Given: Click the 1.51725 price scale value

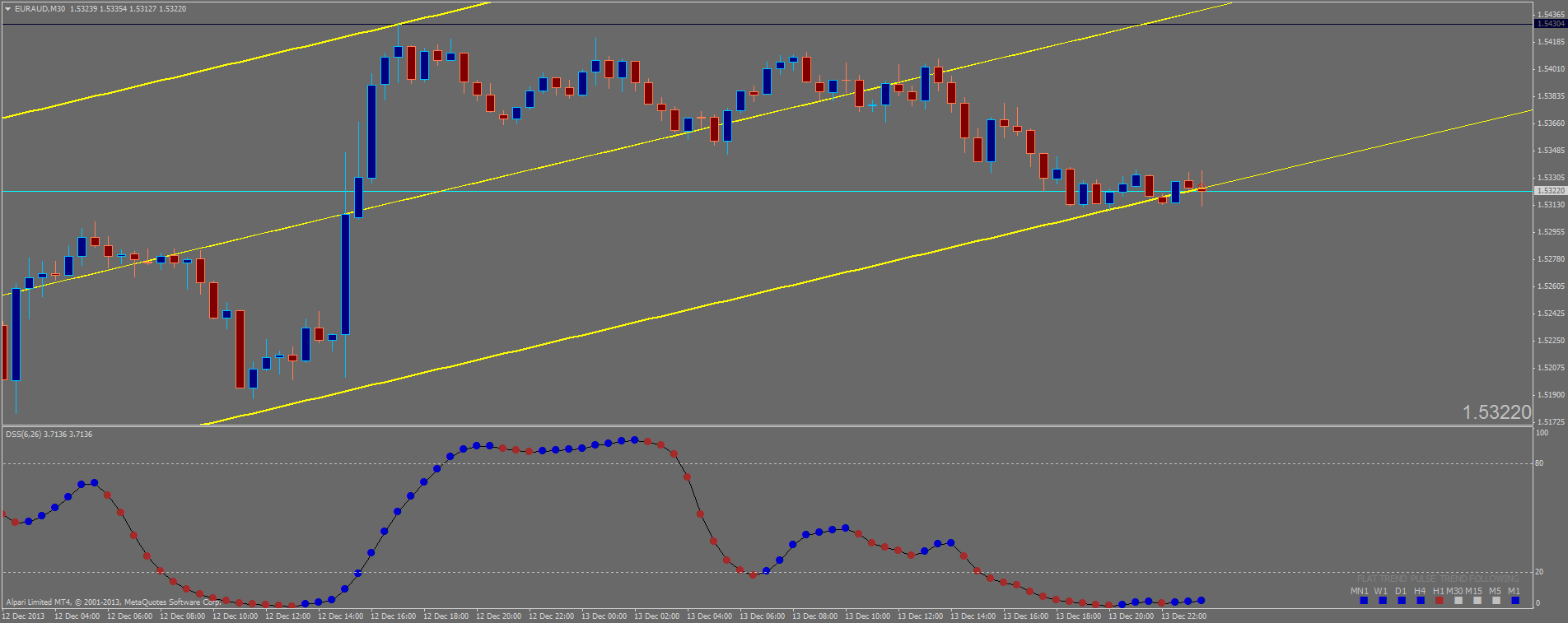Looking at the screenshot, I should tap(1552, 422).
